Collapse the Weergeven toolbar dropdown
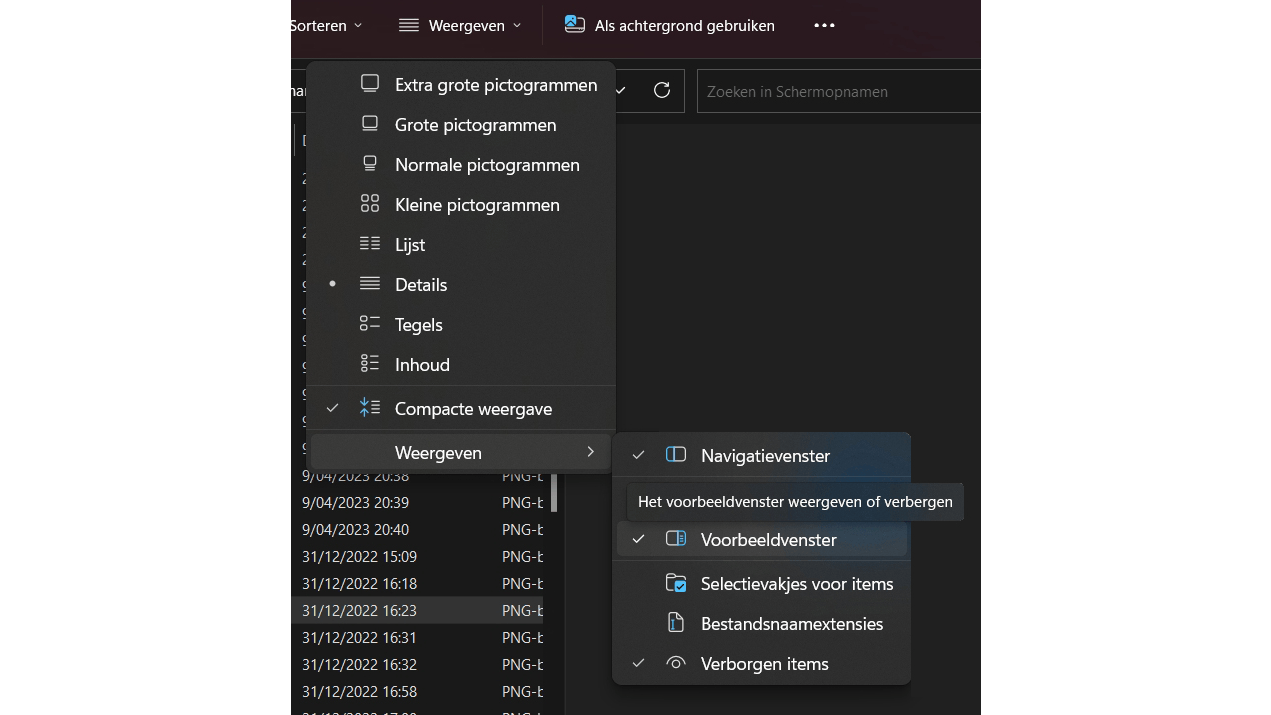 point(461,25)
